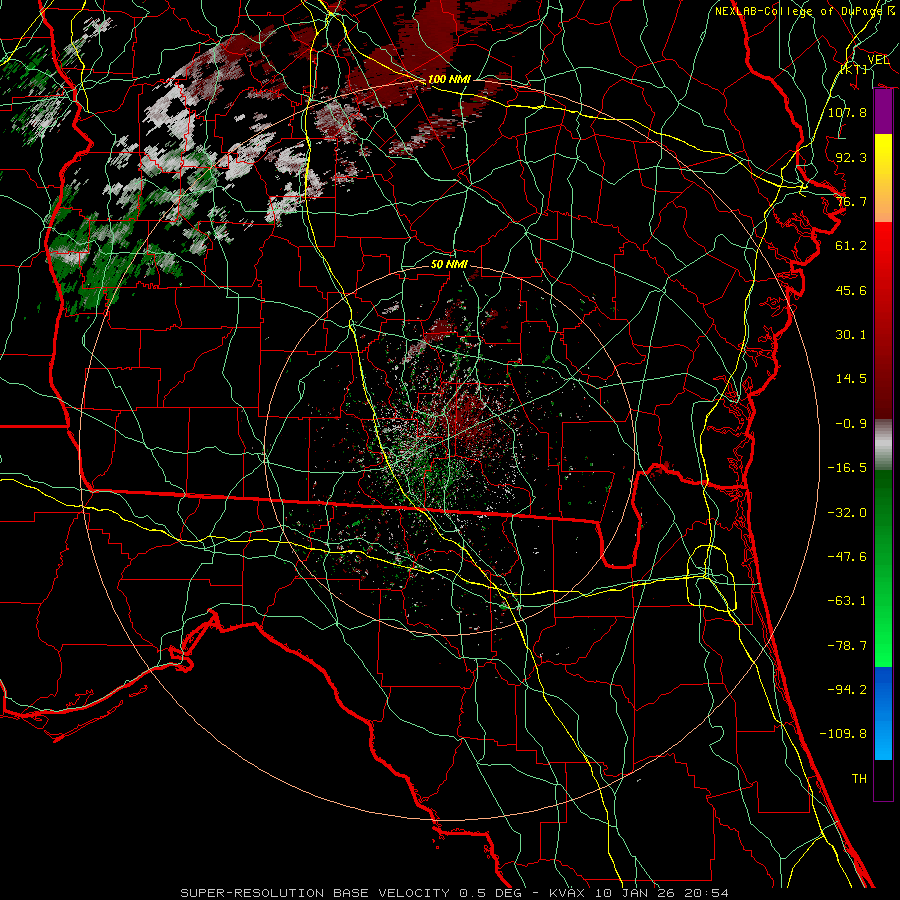Click the 20:54 timestamp in caption
Screen dimensions: 900x900
tap(709, 893)
